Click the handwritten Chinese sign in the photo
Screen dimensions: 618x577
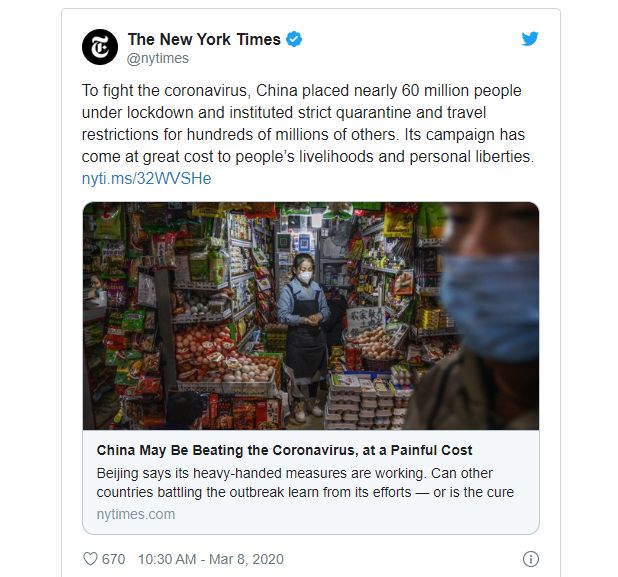[x=365, y=319]
